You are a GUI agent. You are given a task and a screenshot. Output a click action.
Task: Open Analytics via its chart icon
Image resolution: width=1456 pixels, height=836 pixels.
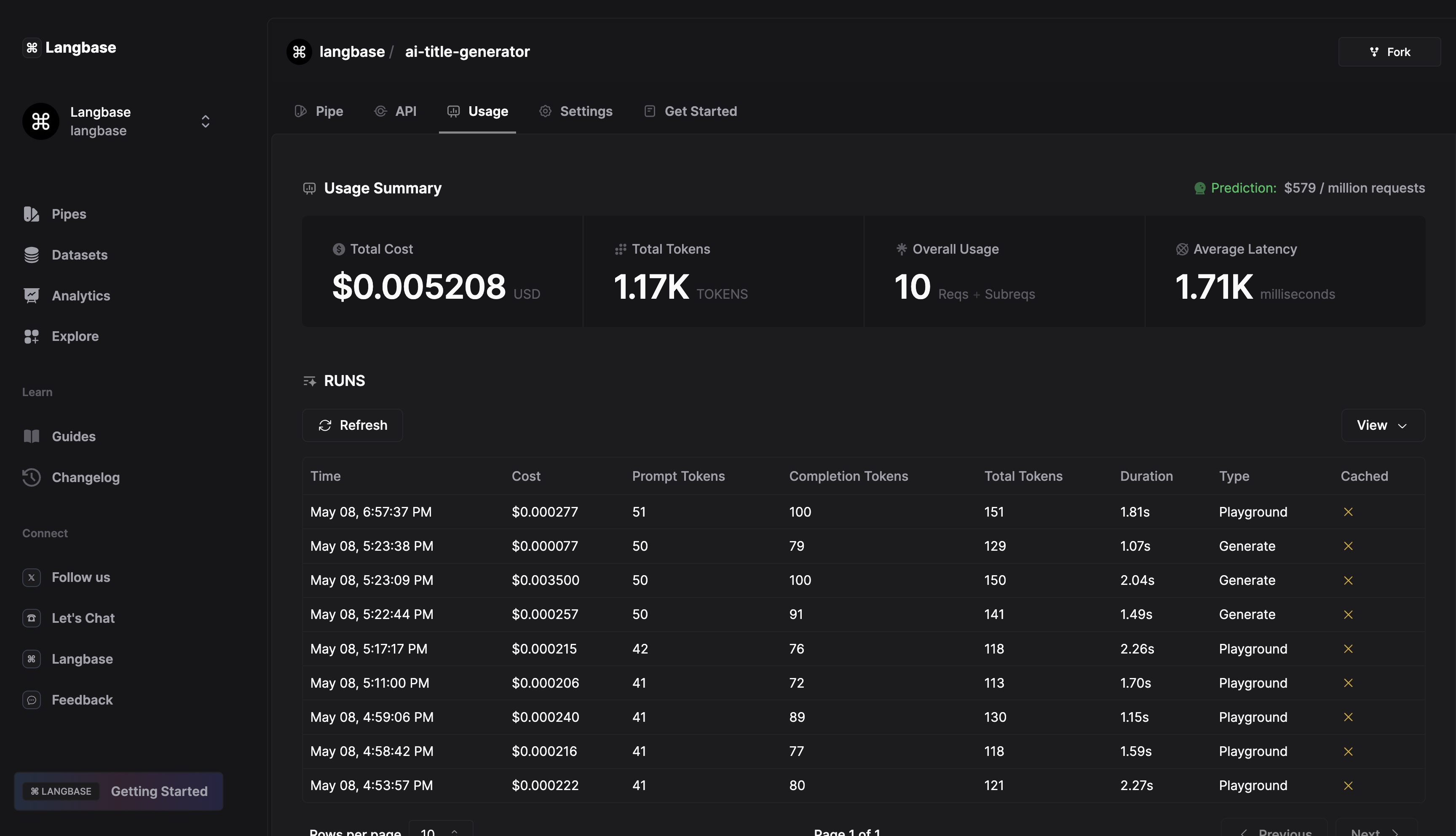pos(32,296)
